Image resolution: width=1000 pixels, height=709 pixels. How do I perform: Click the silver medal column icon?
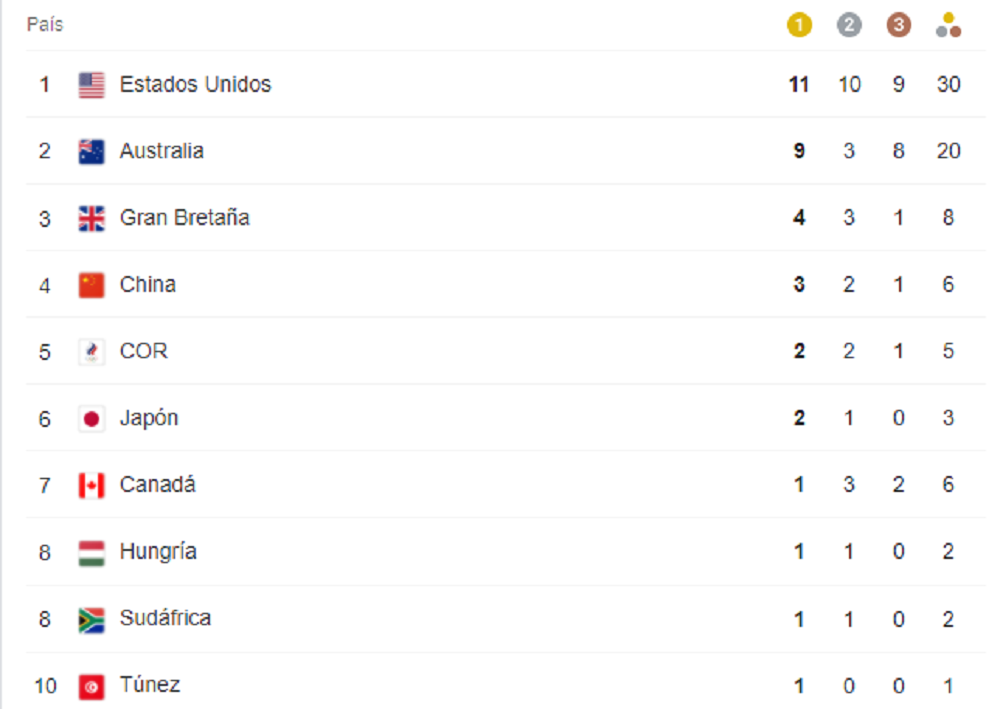point(849,26)
